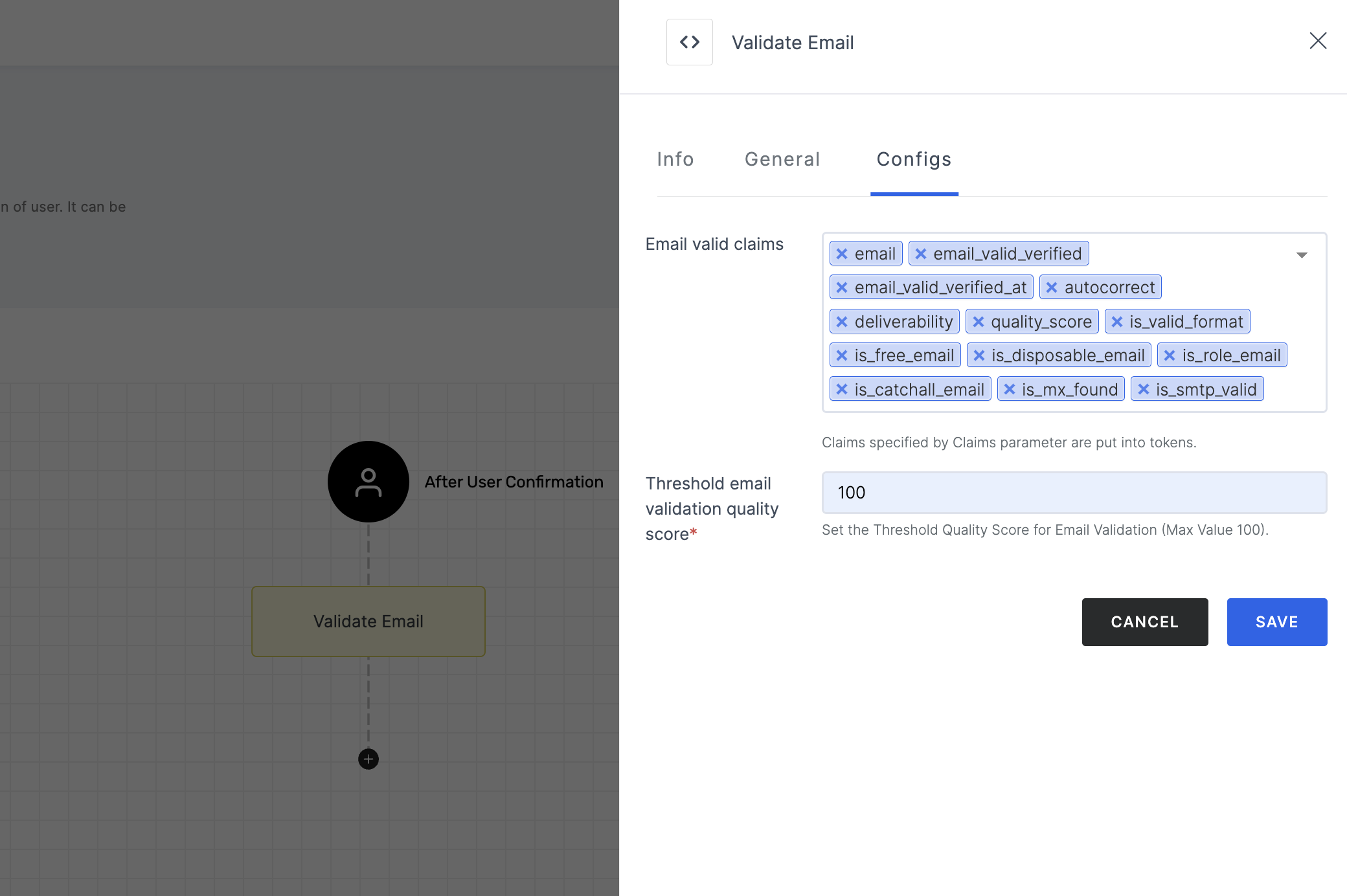
Task: Click the code/embed icon next to Validate Email
Action: pyautogui.click(x=690, y=42)
